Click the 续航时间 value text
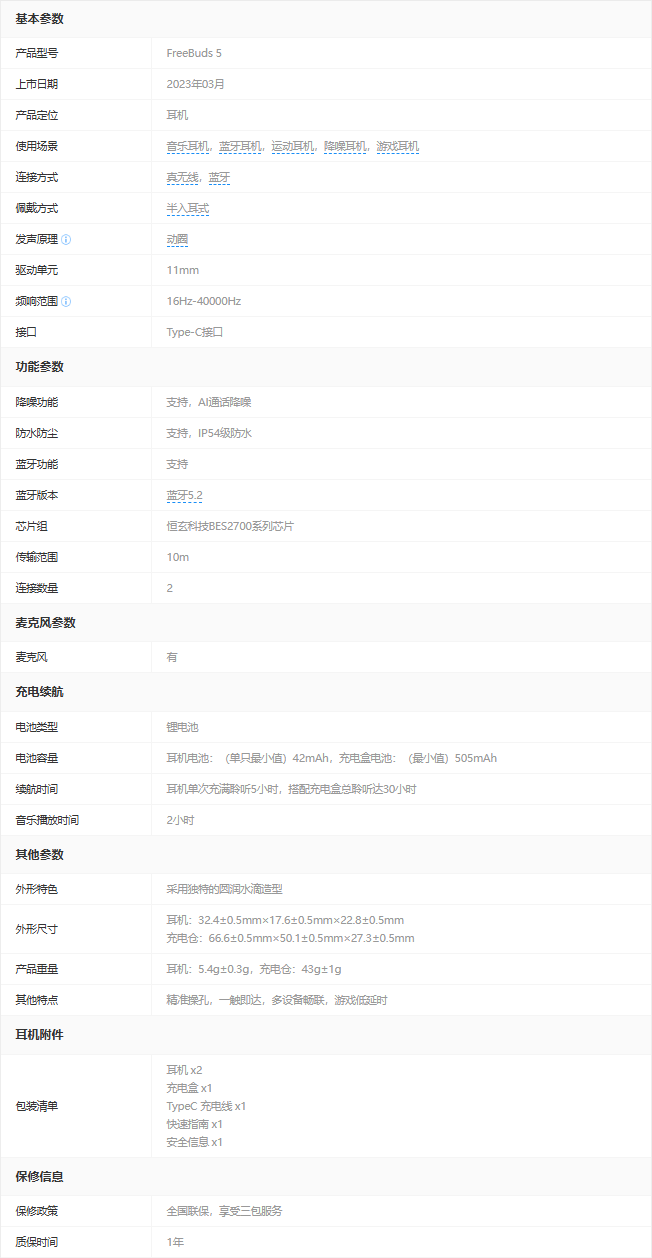Image resolution: width=652 pixels, height=1258 pixels. coord(291,789)
